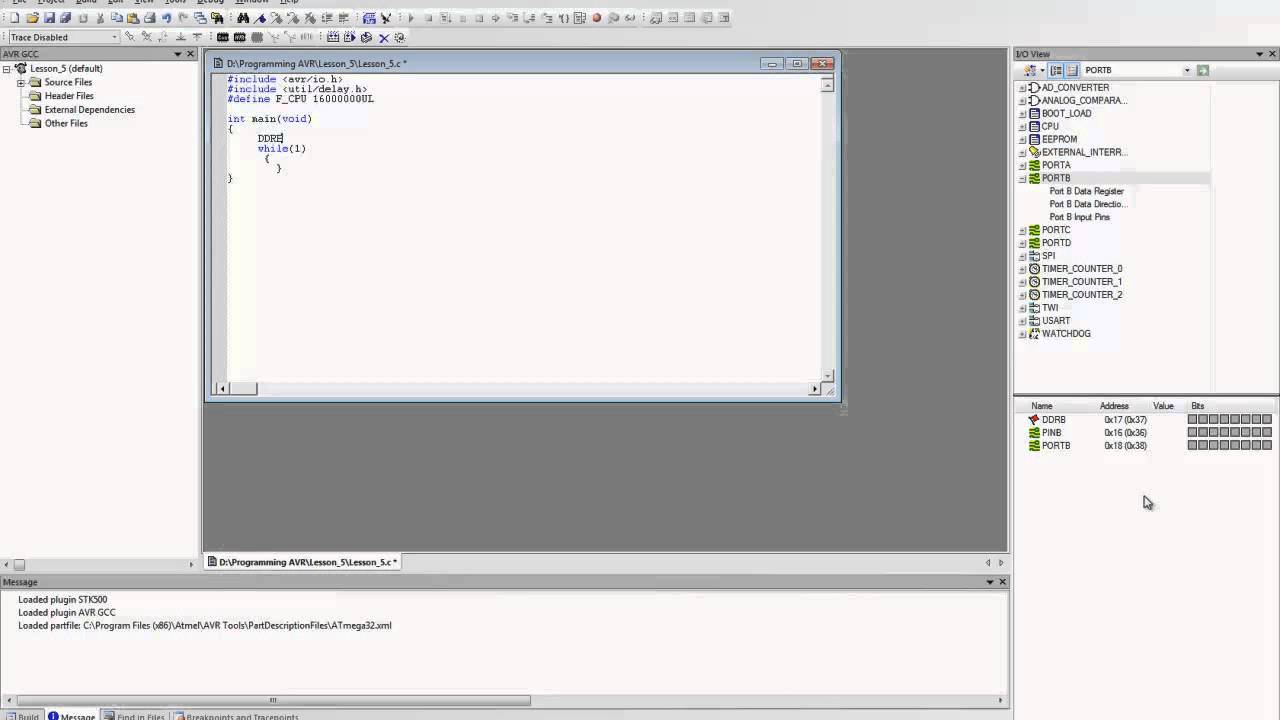Click the Start Debugging play icon
This screenshot has width=1280, height=720.
click(411, 18)
